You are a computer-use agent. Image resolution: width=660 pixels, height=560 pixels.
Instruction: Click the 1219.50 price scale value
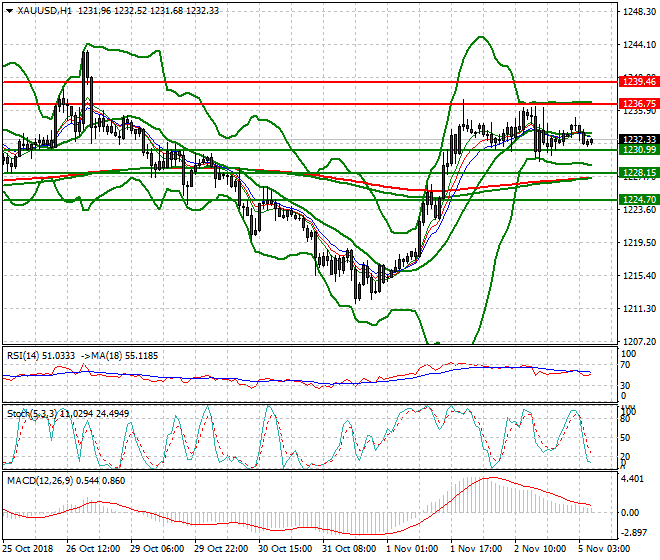click(x=639, y=243)
